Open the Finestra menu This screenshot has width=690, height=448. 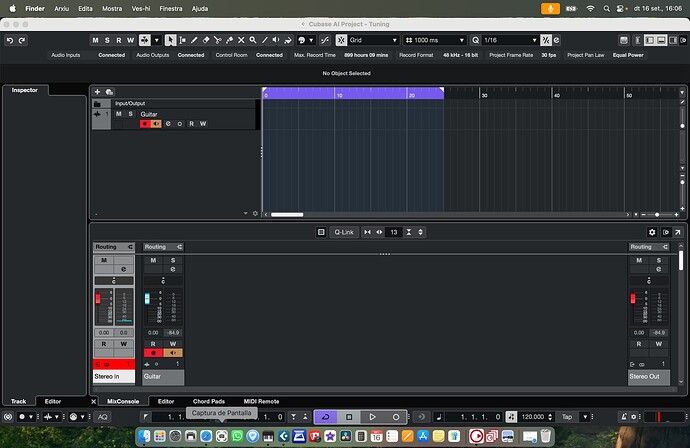(171, 8)
